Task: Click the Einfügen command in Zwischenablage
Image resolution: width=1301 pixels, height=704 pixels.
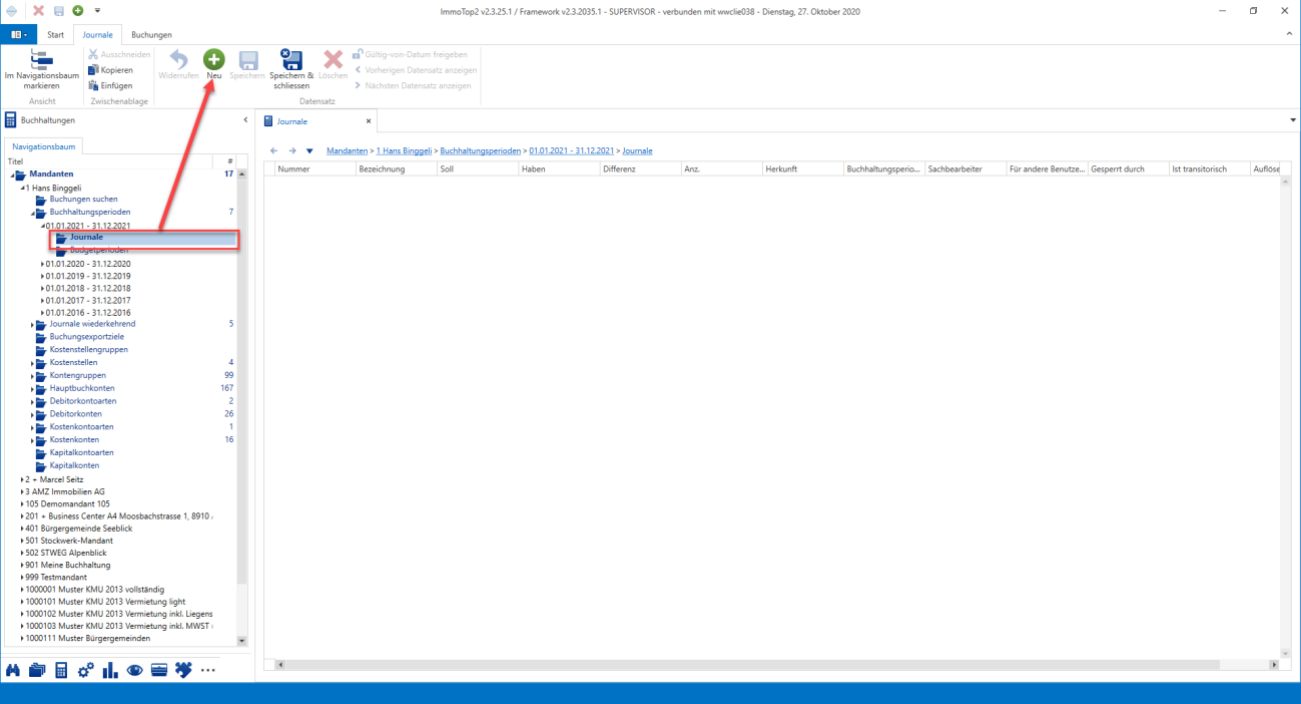Action: click(110, 86)
